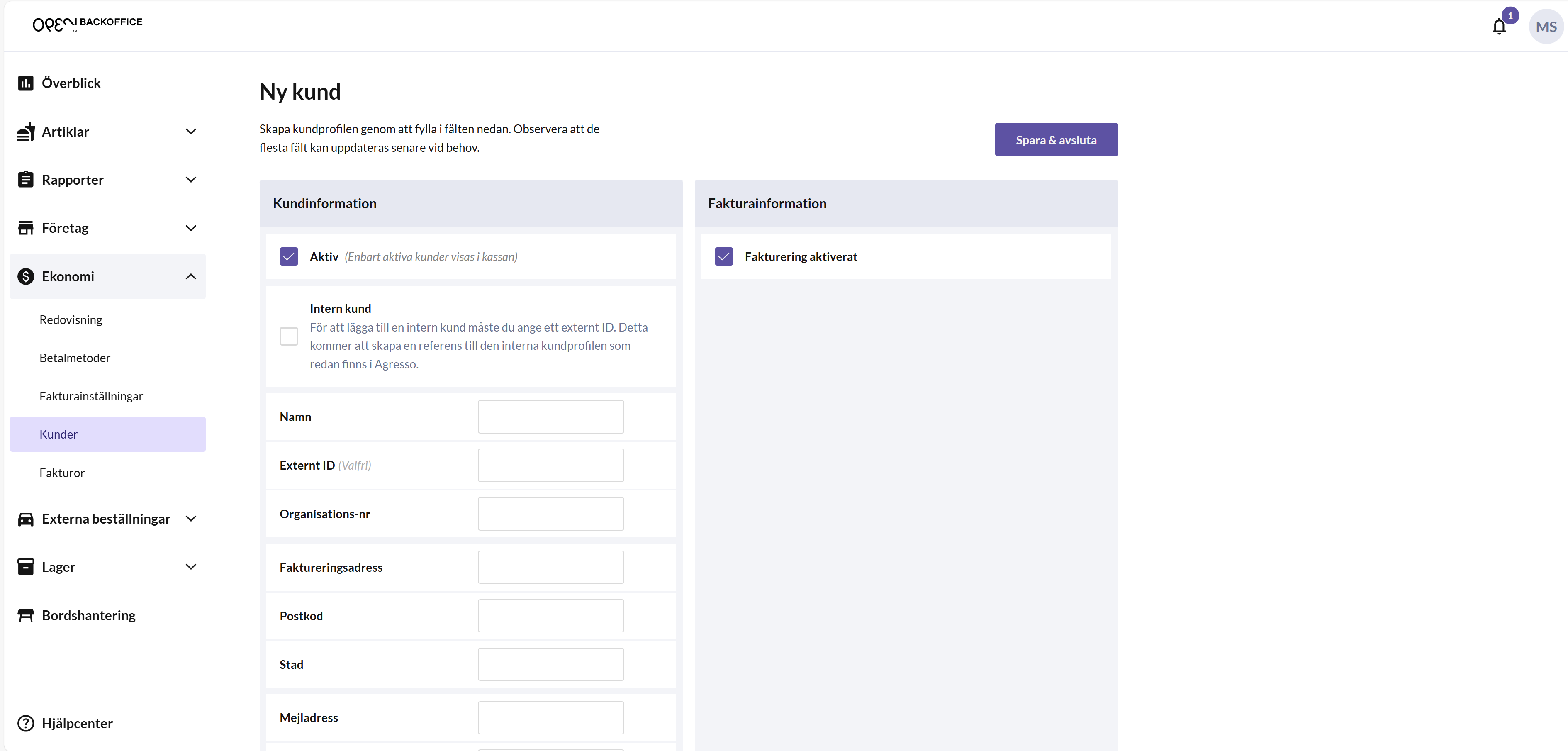This screenshot has height=751, width=1568.
Task: Click the Kundinformation section header
Action: point(471,203)
